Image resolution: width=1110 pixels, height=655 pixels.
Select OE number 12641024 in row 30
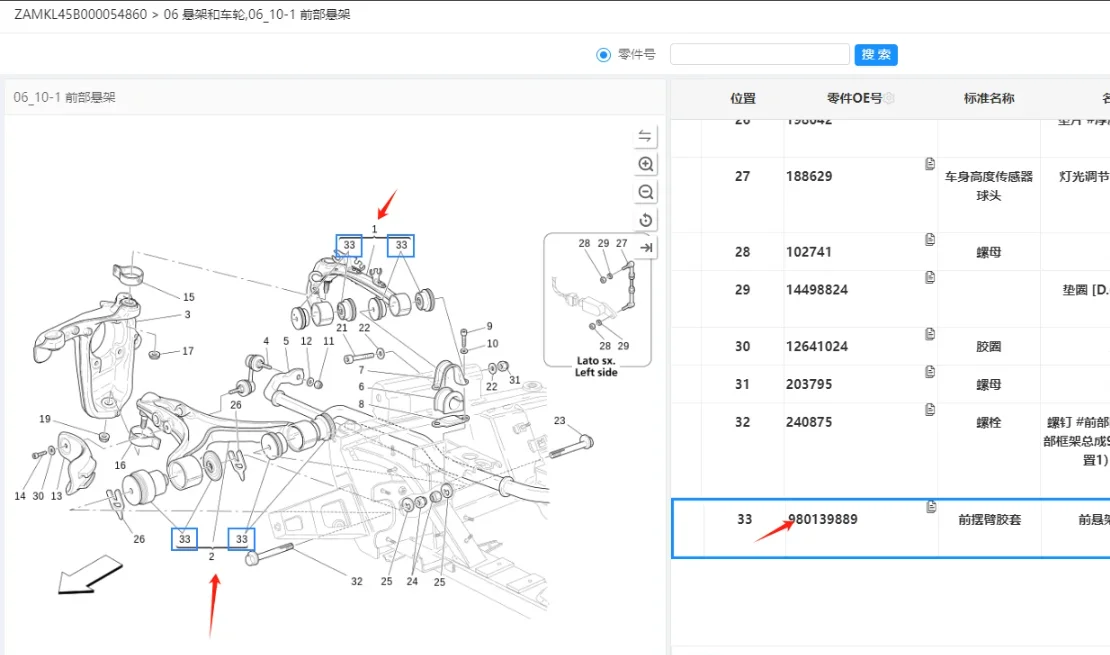click(817, 346)
